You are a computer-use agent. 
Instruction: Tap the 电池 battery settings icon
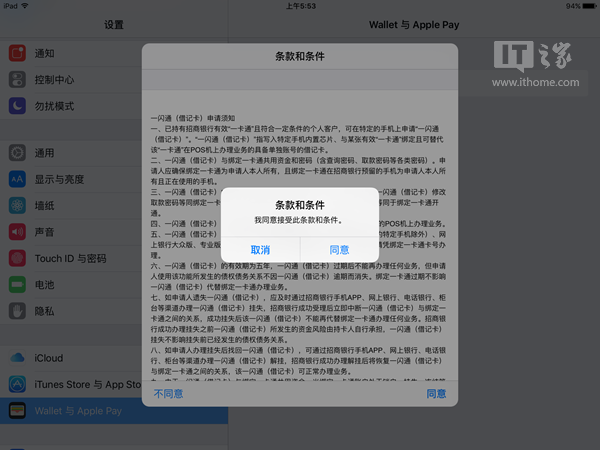(17, 285)
